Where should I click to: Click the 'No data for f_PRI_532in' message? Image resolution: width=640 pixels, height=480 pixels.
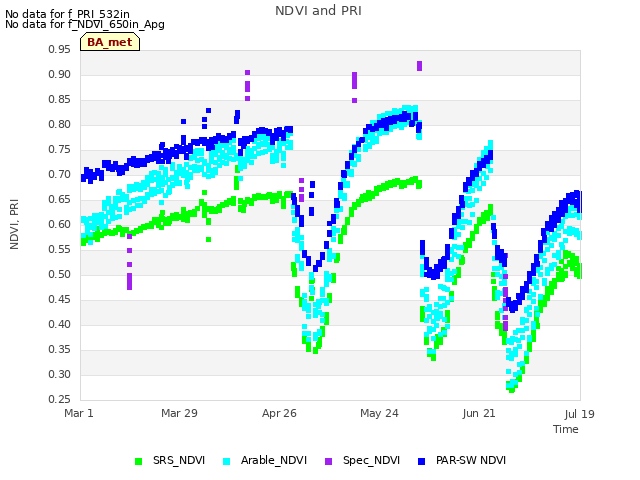pyautogui.click(x=67, y=14)
